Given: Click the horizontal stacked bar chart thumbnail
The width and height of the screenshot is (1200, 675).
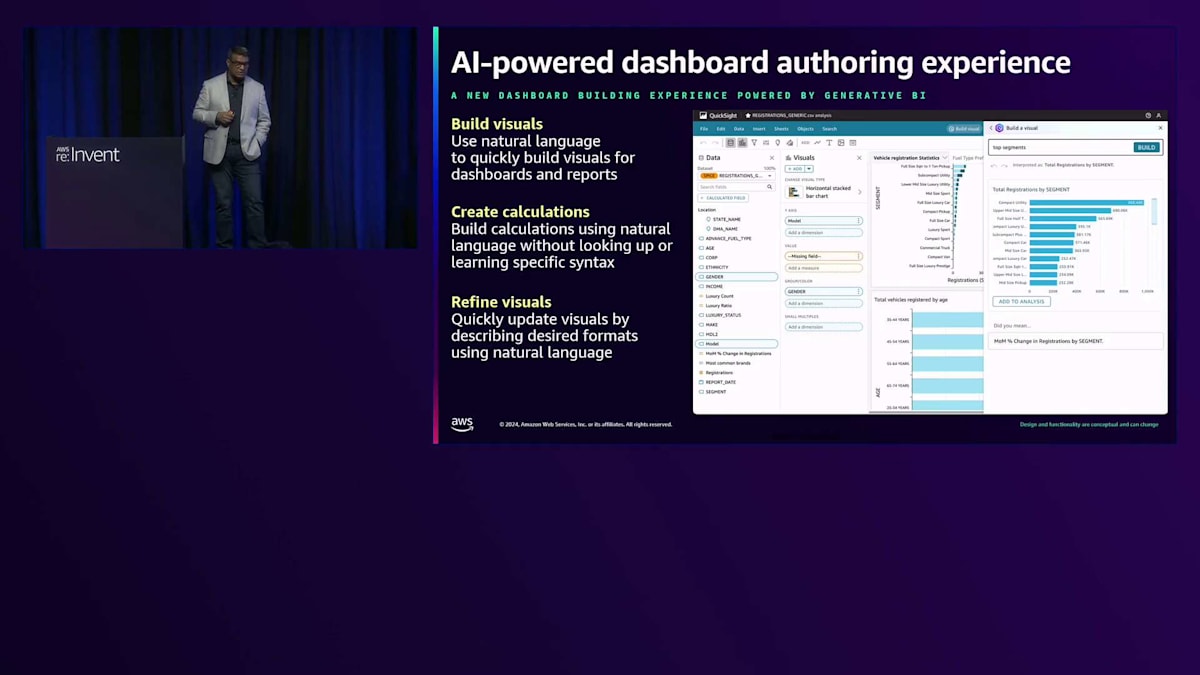Looking at the screenshot, I should click(794, 192).
